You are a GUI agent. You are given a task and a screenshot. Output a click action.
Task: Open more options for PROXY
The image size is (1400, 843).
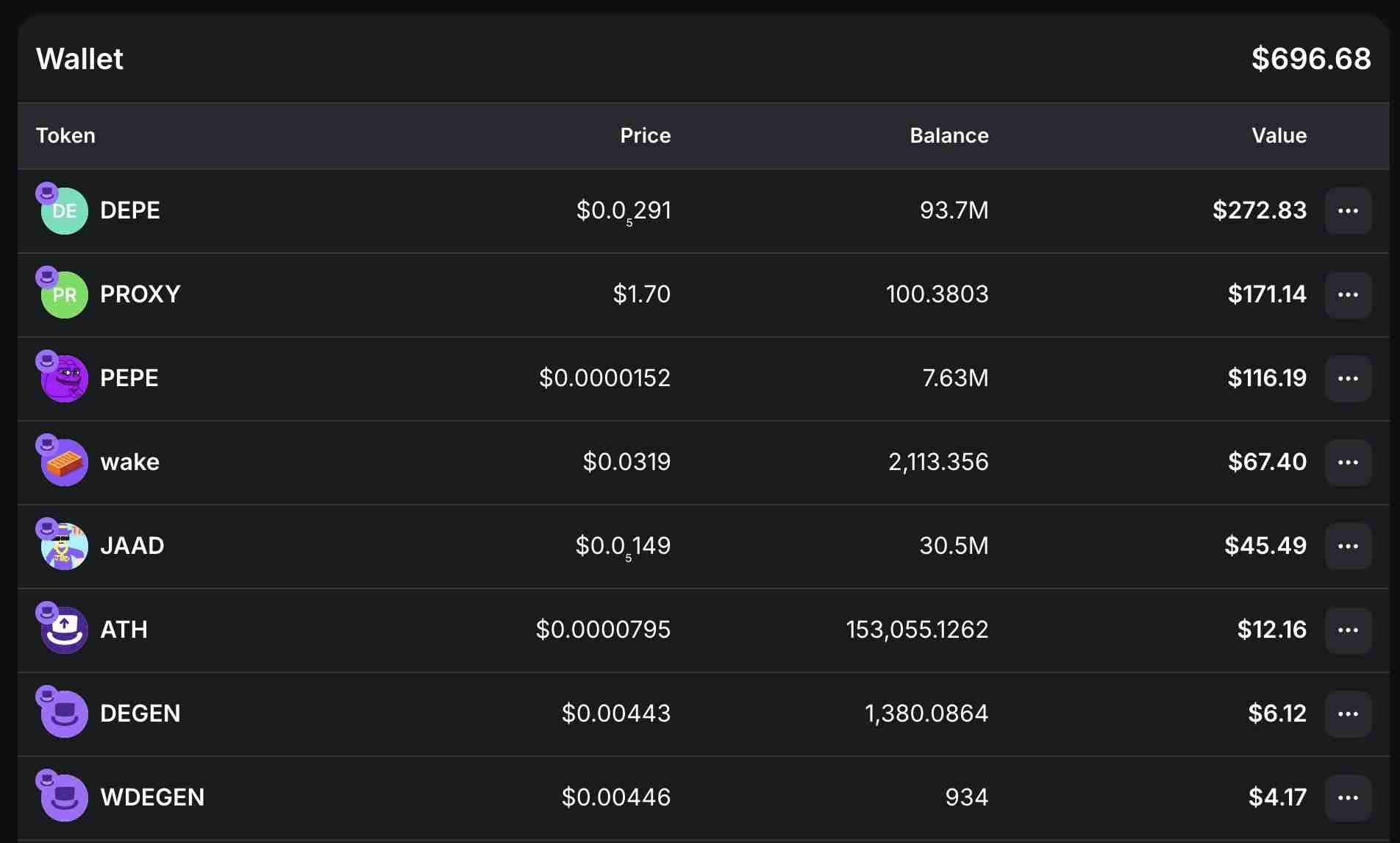point(1348,295)
